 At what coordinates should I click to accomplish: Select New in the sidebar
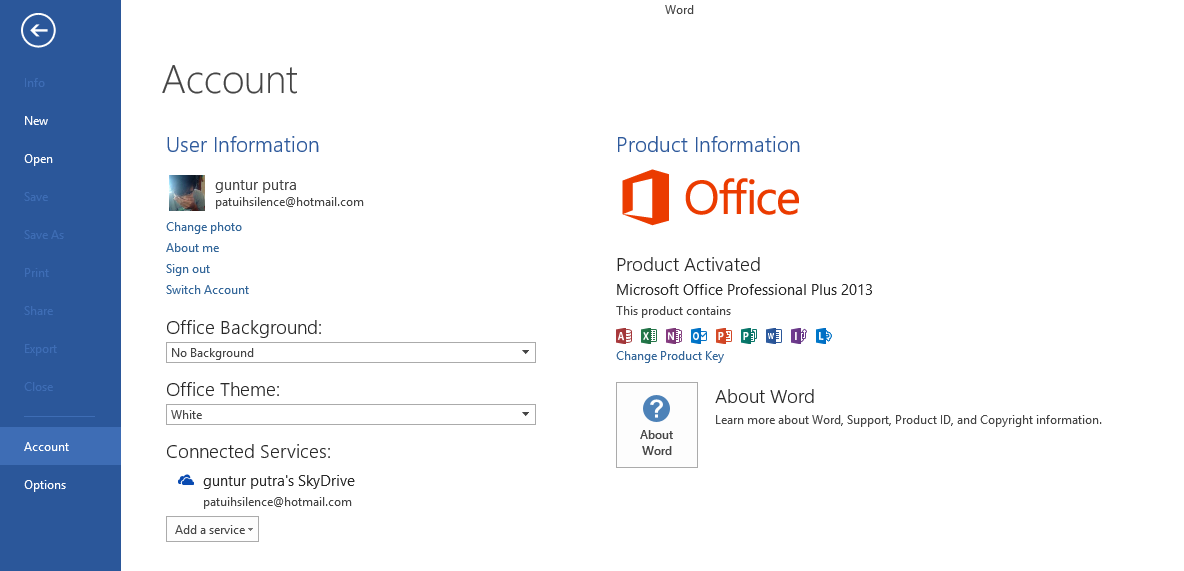[x=36, y=121]
